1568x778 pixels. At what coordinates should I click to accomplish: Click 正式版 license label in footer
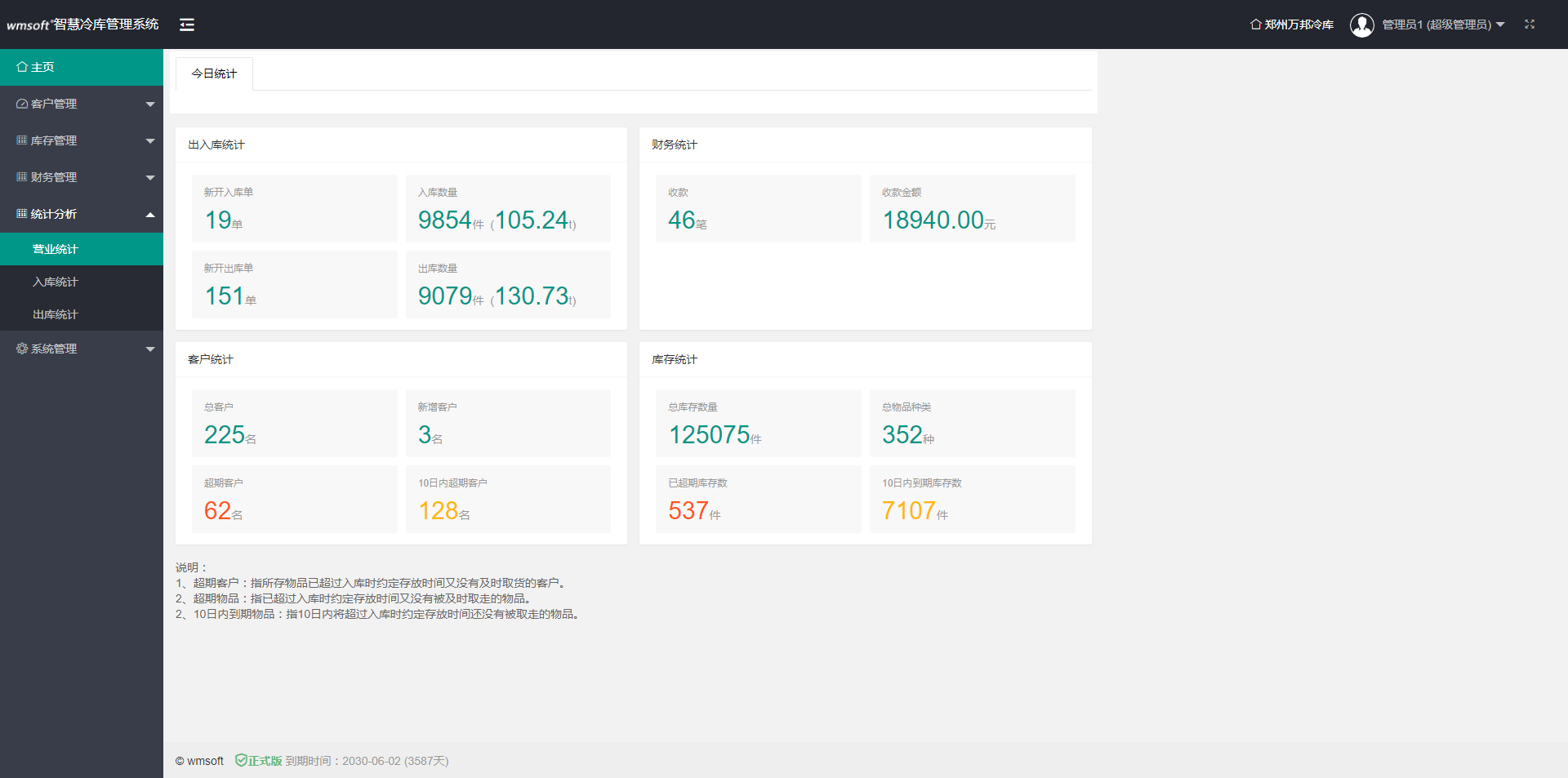coord(265,761)
